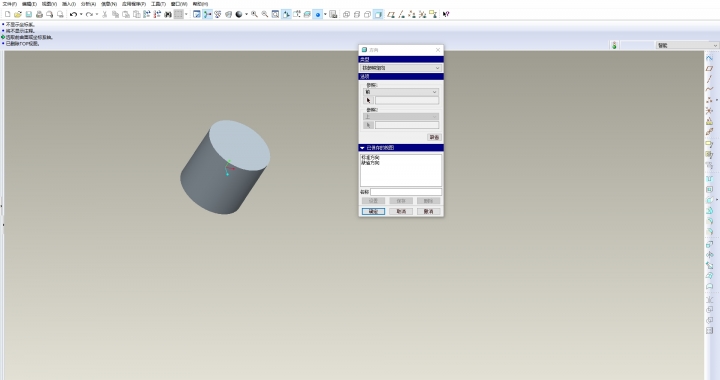Open an existing file via the folder icon
720x380 pixels.
(x=18, y=14)
